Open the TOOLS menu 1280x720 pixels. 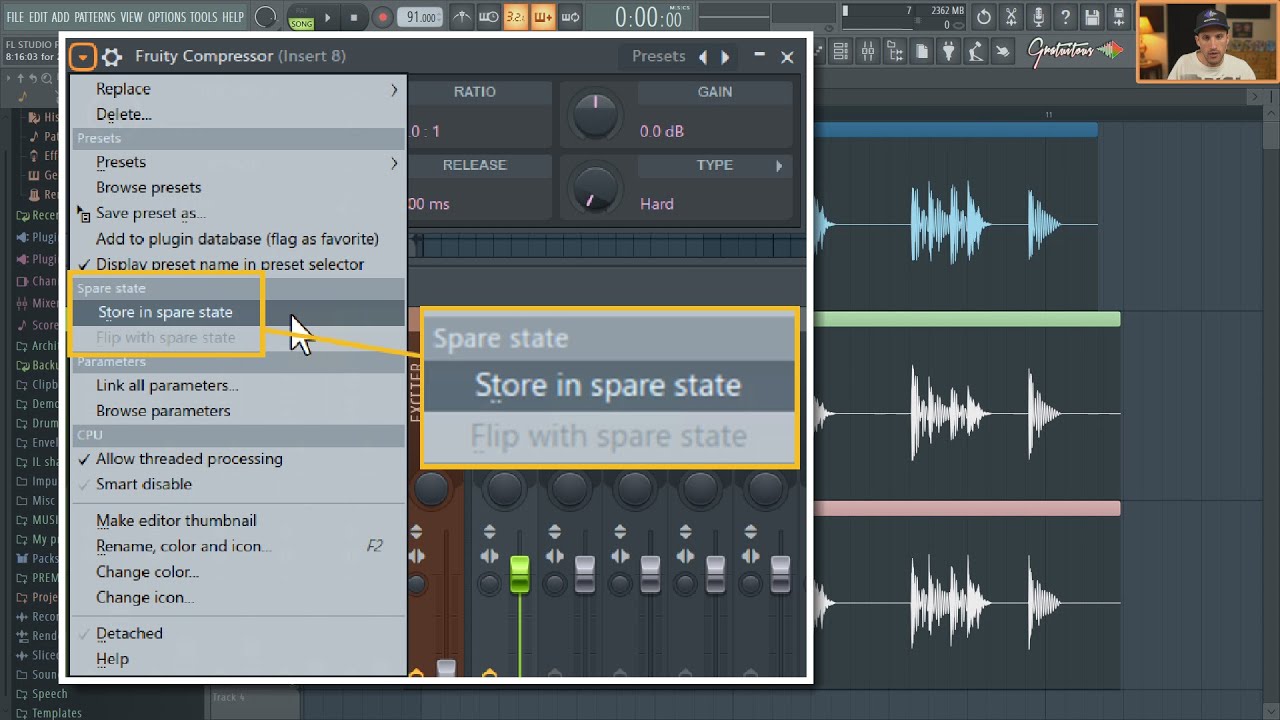click(203, 17)
